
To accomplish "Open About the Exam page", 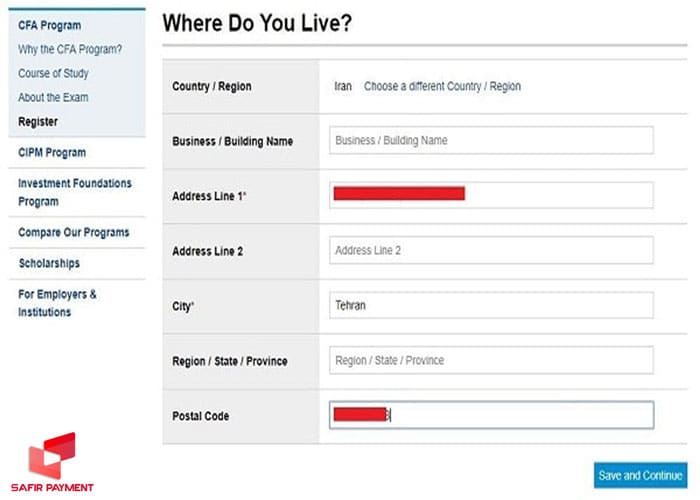I will pyautogui.click(x=53, y=97).
